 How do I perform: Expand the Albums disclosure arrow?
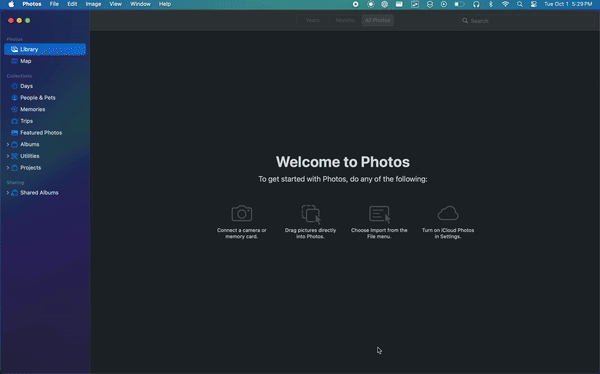point(8,144)
